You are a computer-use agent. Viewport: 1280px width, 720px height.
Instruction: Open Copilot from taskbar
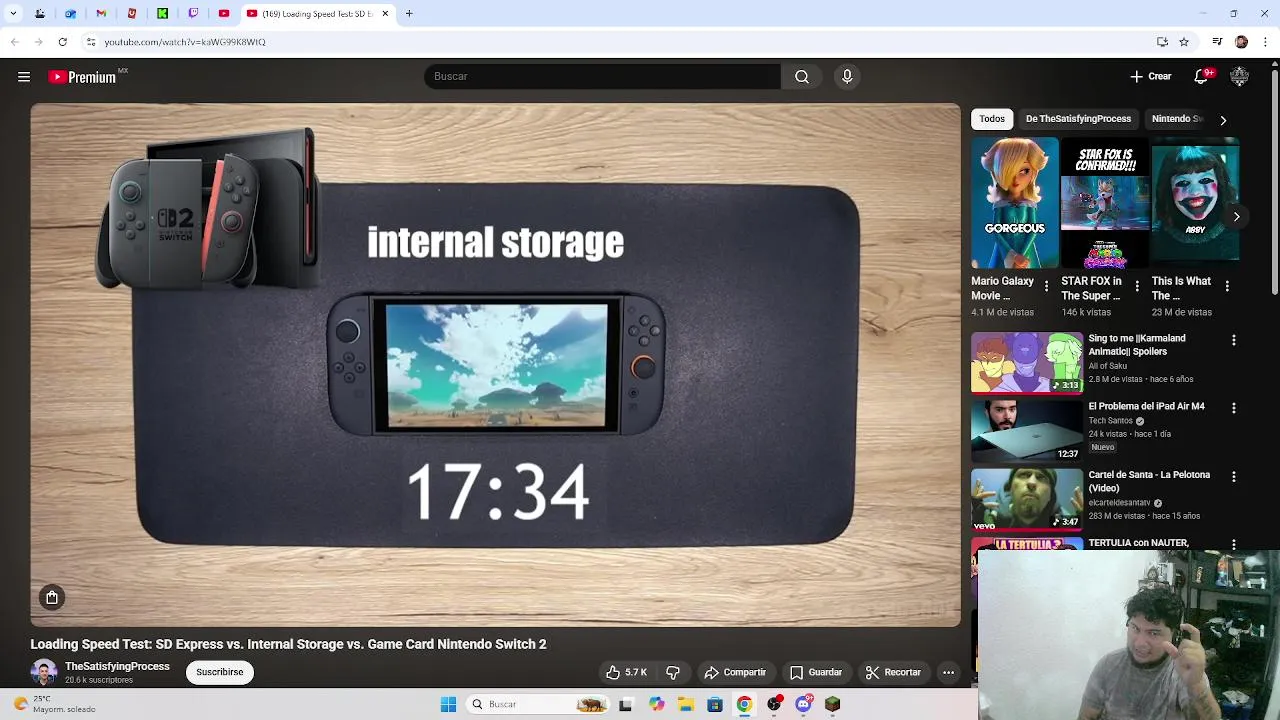pyautogui.click(x=656, y=704)
